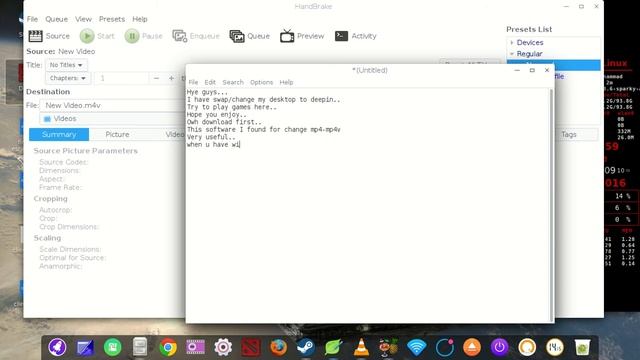640x360 pixels.
Task: Open HandBrake Presets menu
Action: (x=112, y=19)
